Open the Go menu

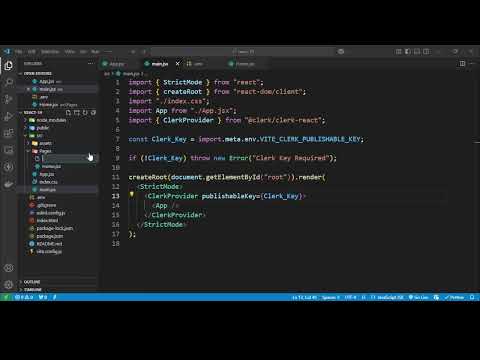(83, 52)
